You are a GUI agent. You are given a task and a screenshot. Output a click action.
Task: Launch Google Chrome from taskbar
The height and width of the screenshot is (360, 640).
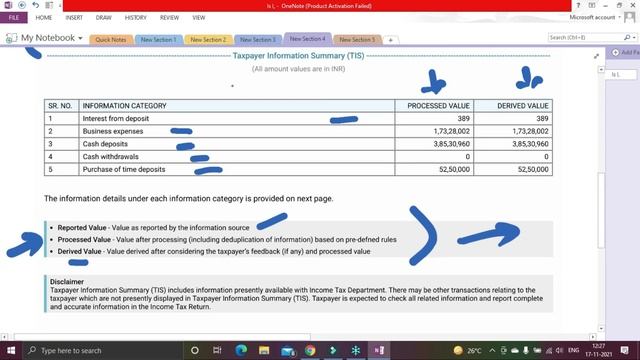[310, 350]
